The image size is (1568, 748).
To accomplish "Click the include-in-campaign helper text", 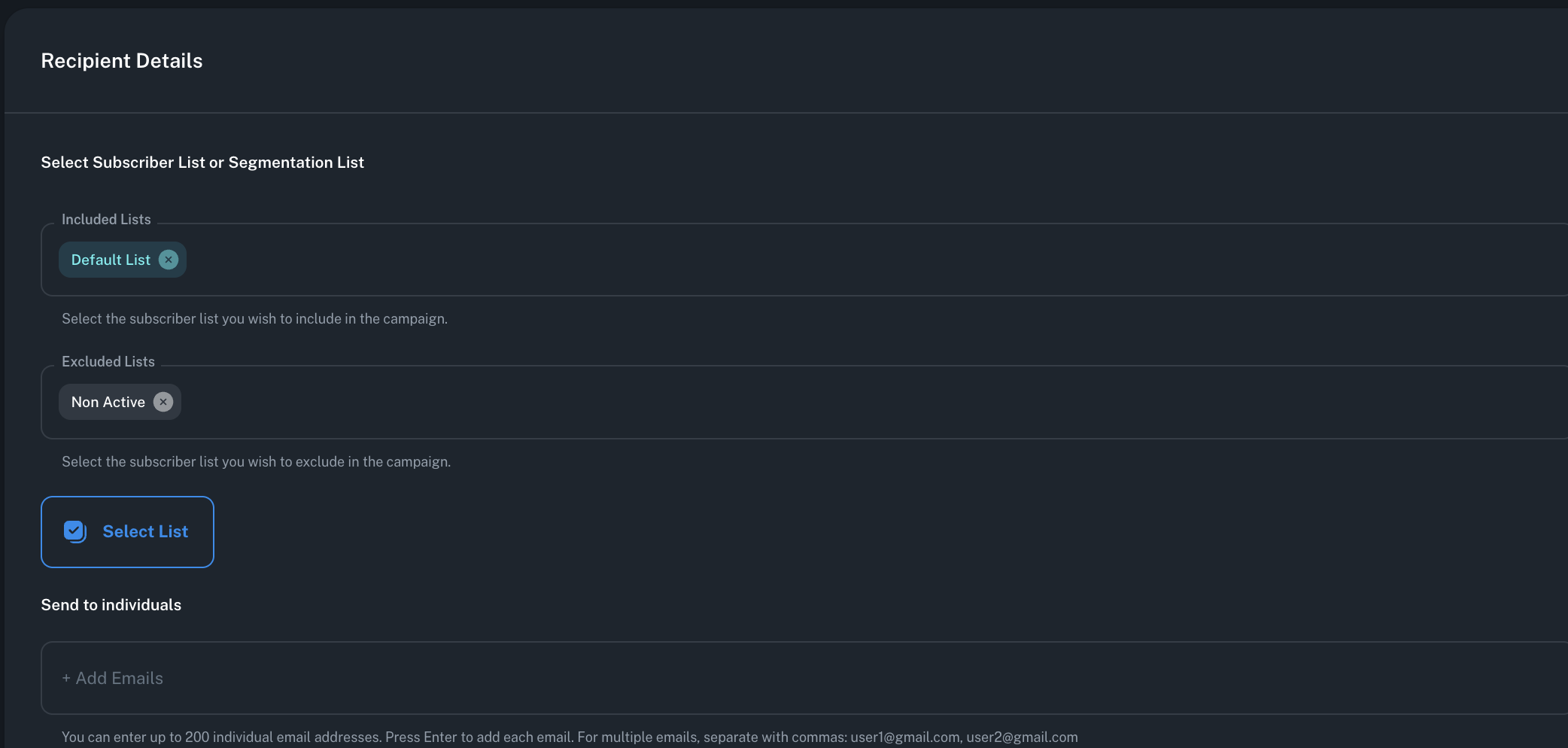I will [x=254, y=319].
